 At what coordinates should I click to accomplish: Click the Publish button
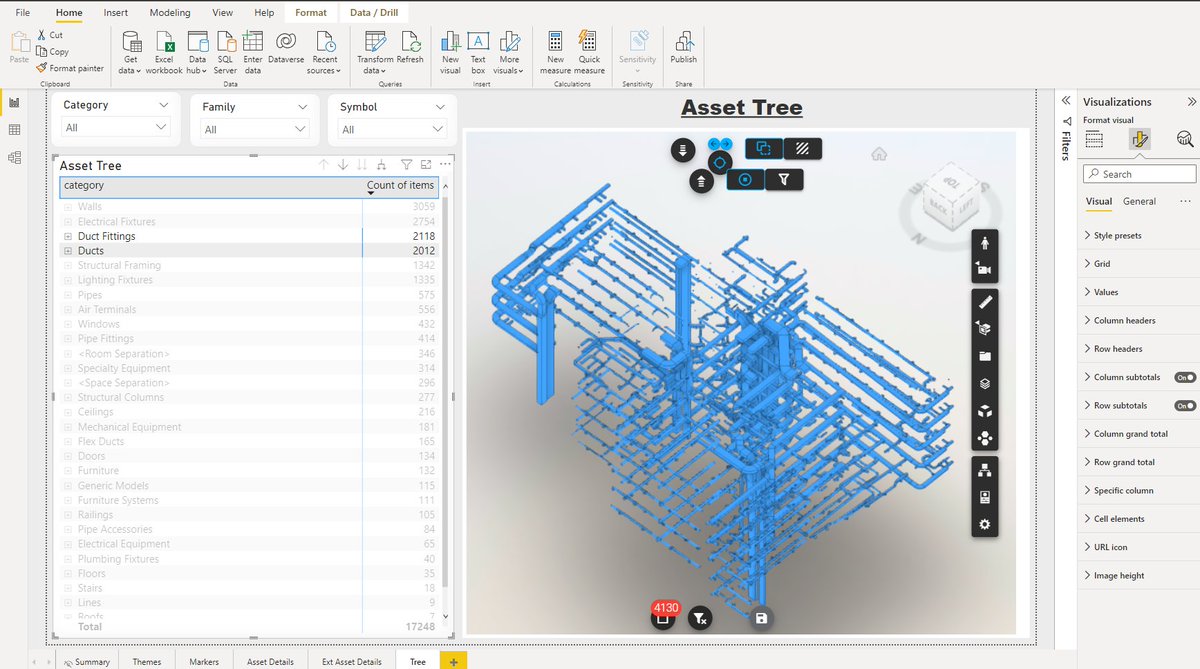(683, 50)
